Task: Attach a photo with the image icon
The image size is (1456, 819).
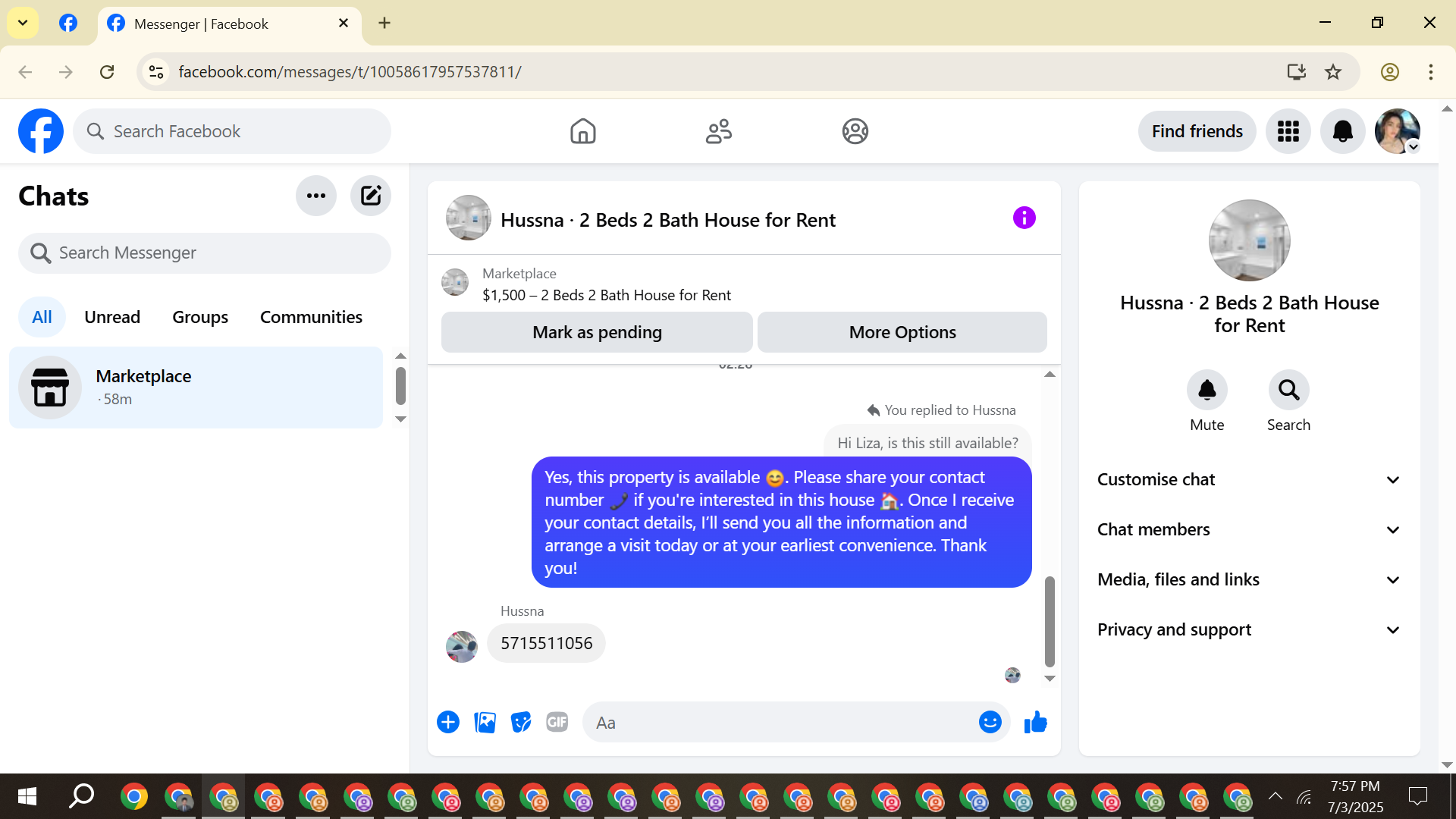Action: [485, 722]
